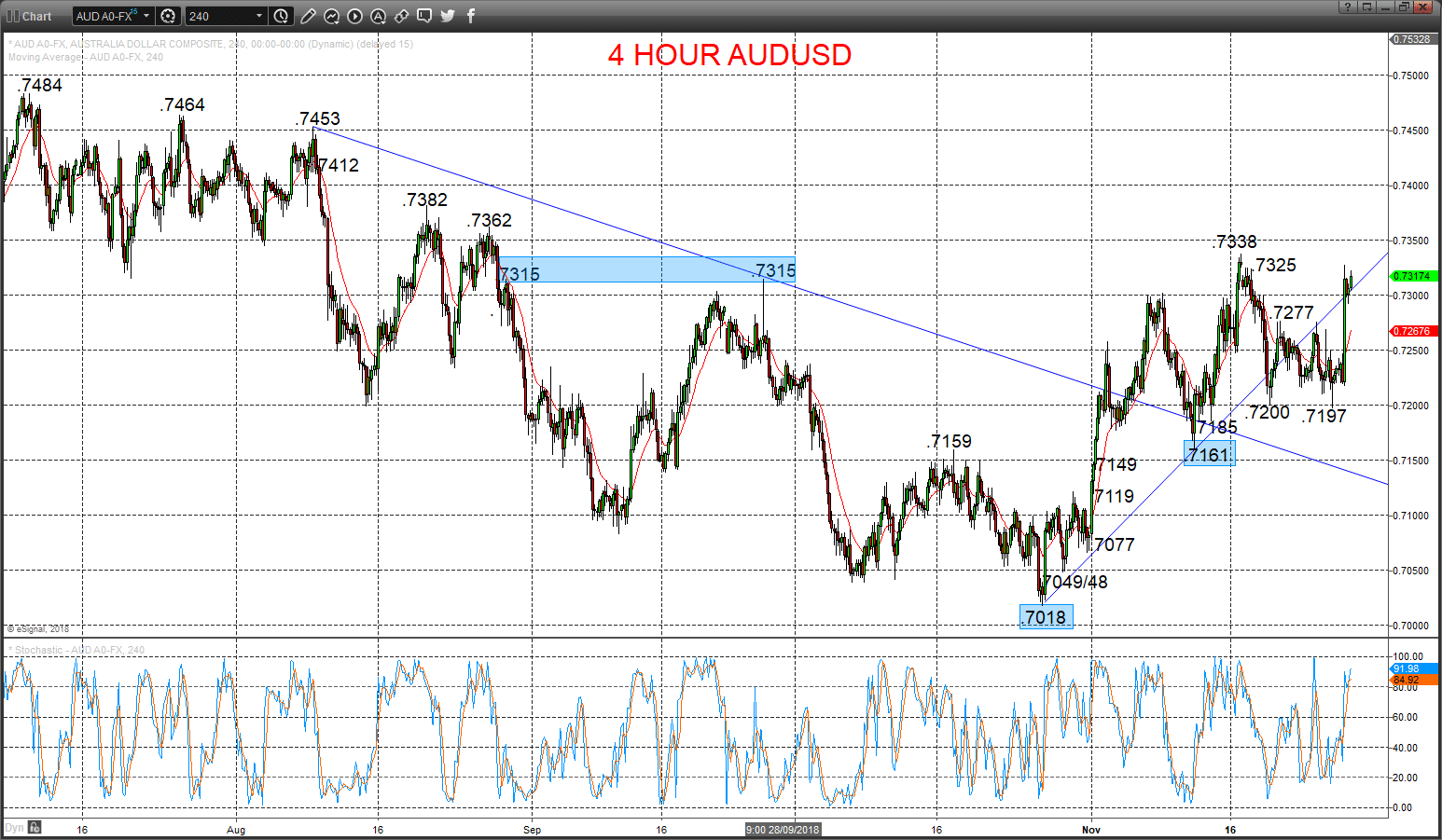
Task: Select the blue .7315 resistance zone rectangle
Action: 647,269
